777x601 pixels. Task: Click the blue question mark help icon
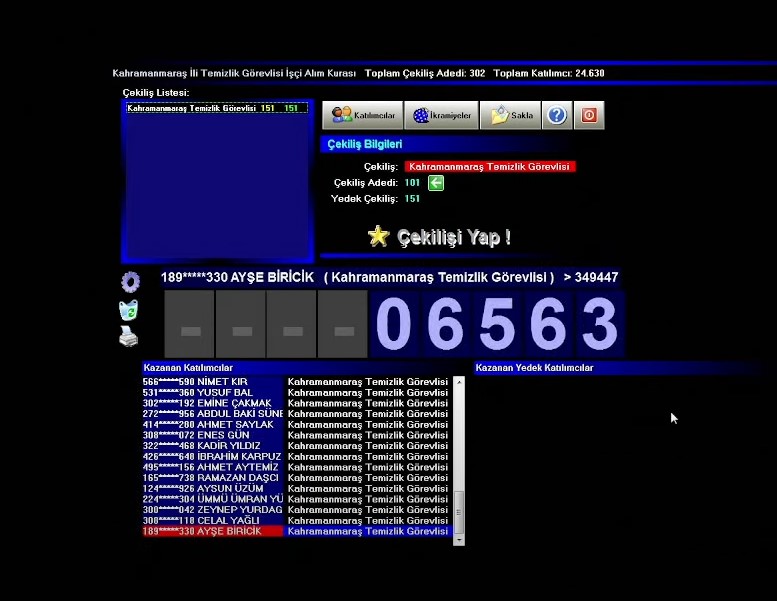[557, 115]
